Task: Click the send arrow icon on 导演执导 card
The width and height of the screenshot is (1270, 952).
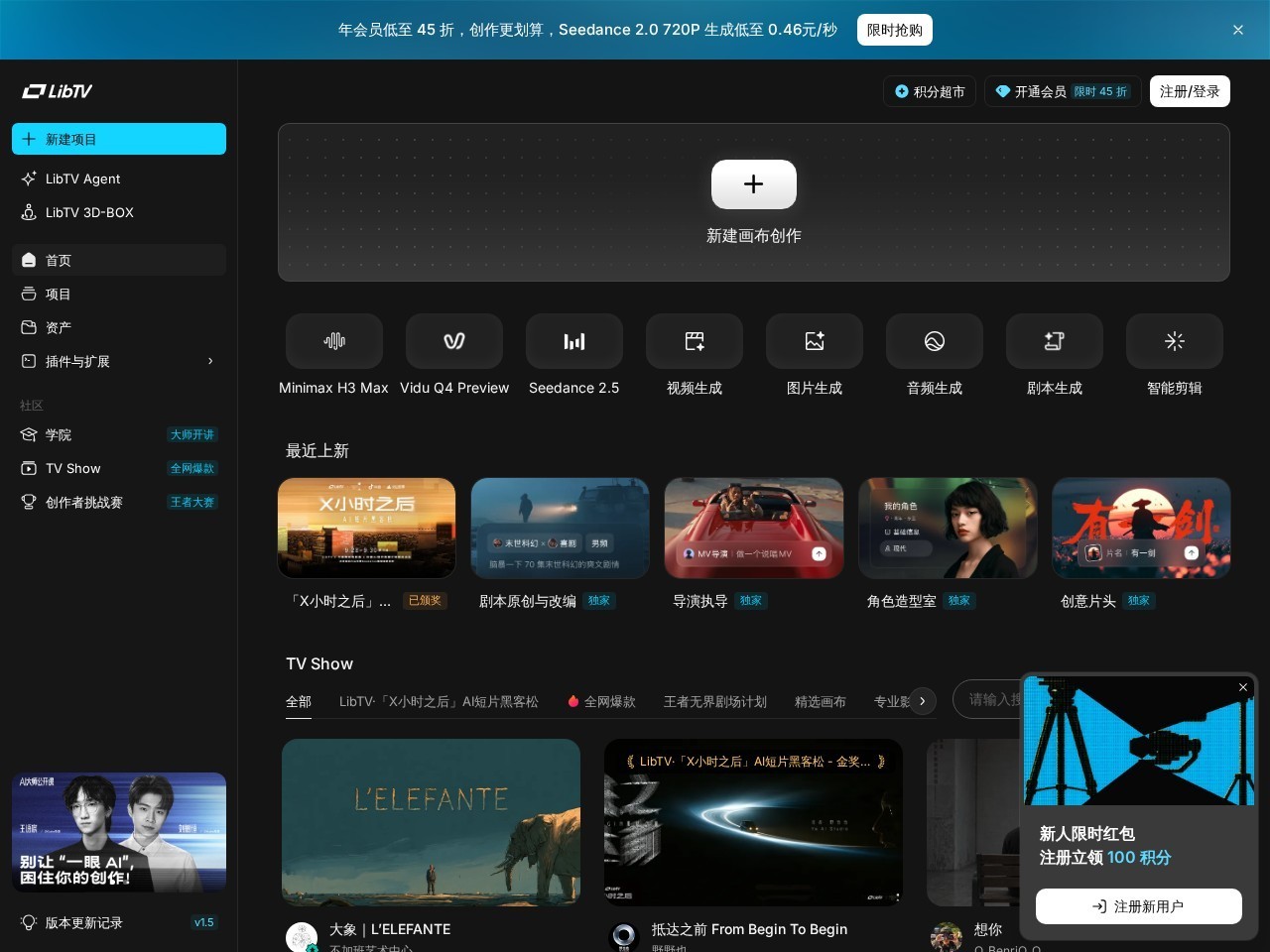Action: tap(819, 553)
